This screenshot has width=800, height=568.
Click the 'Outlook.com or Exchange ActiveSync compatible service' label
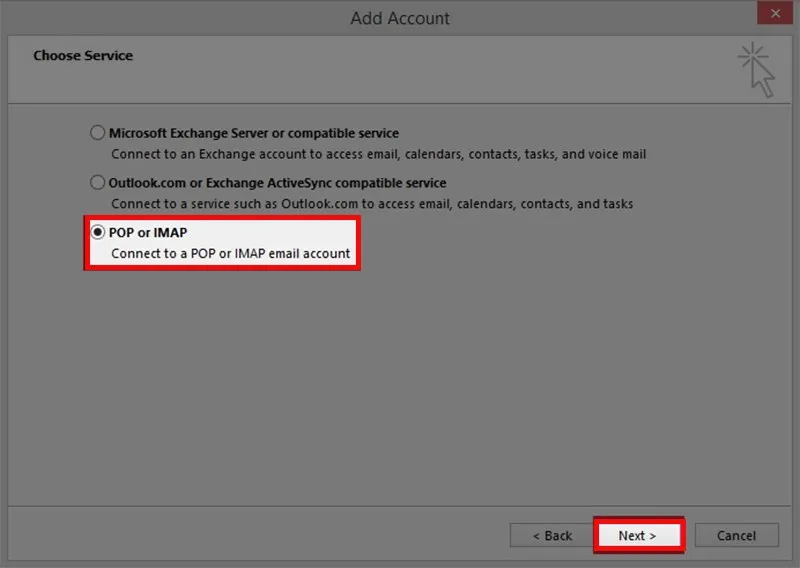pos(278,183)
